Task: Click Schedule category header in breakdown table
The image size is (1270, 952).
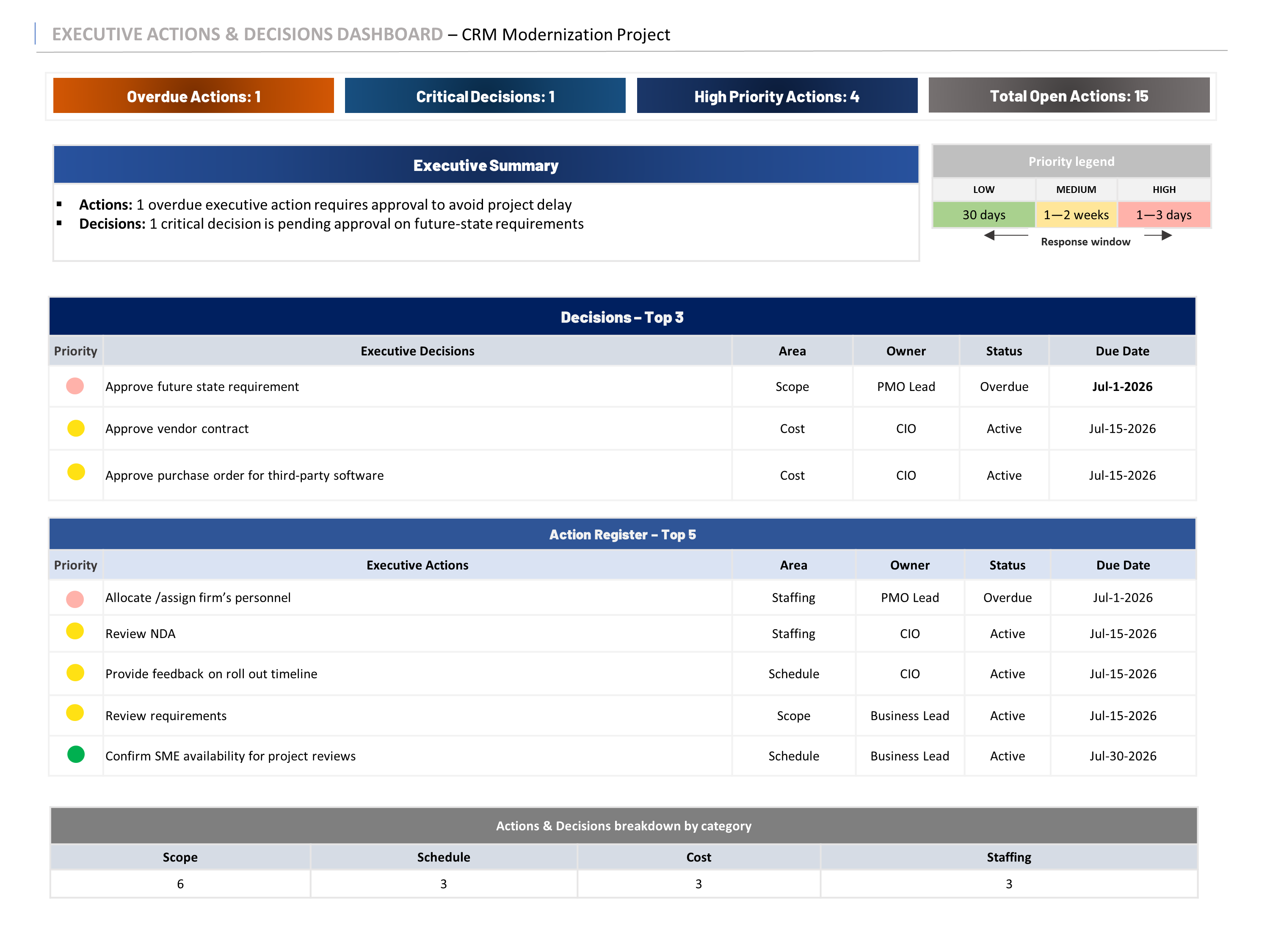Action: 443,857
